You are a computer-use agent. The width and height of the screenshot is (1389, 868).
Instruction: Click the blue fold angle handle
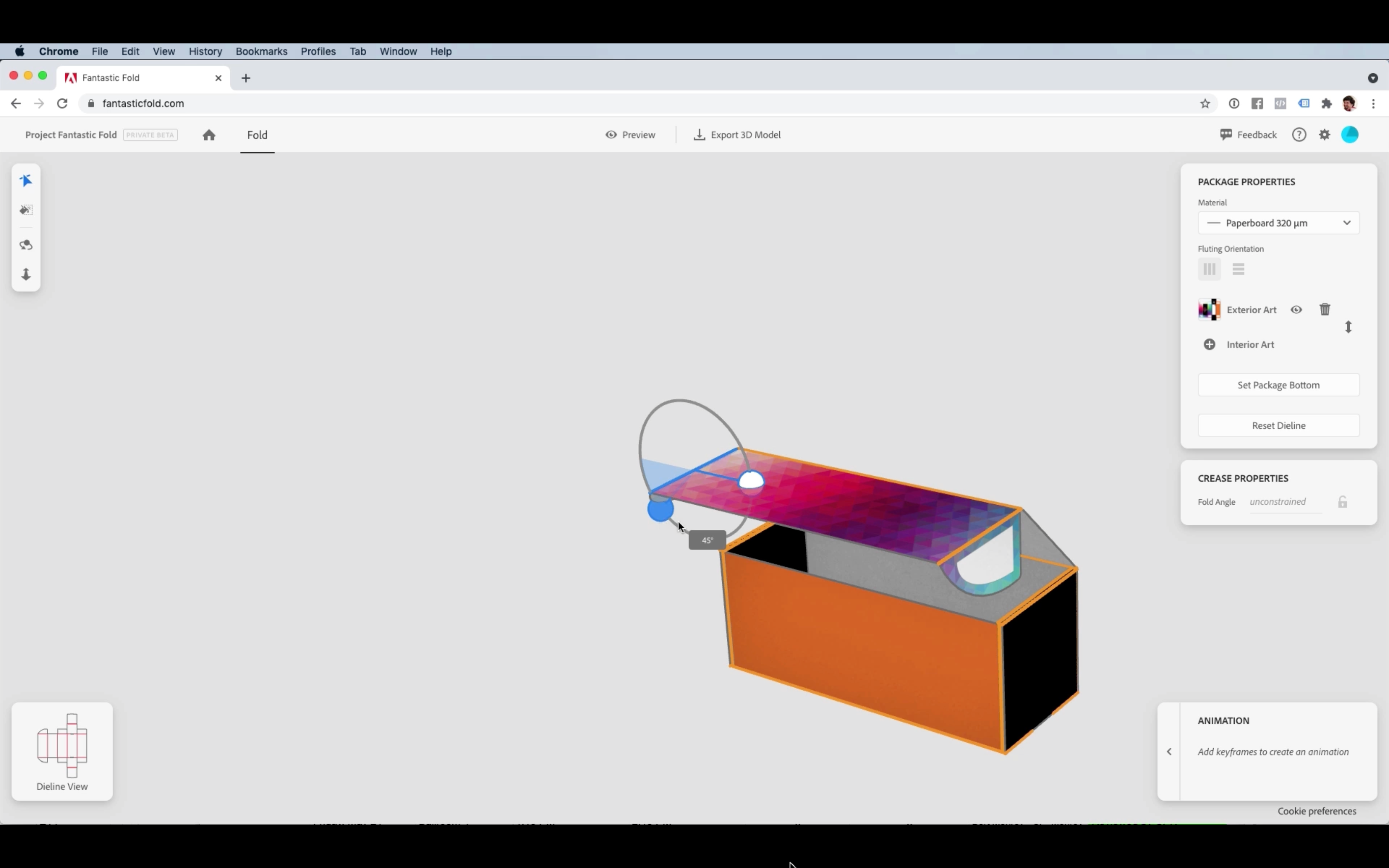660,510
